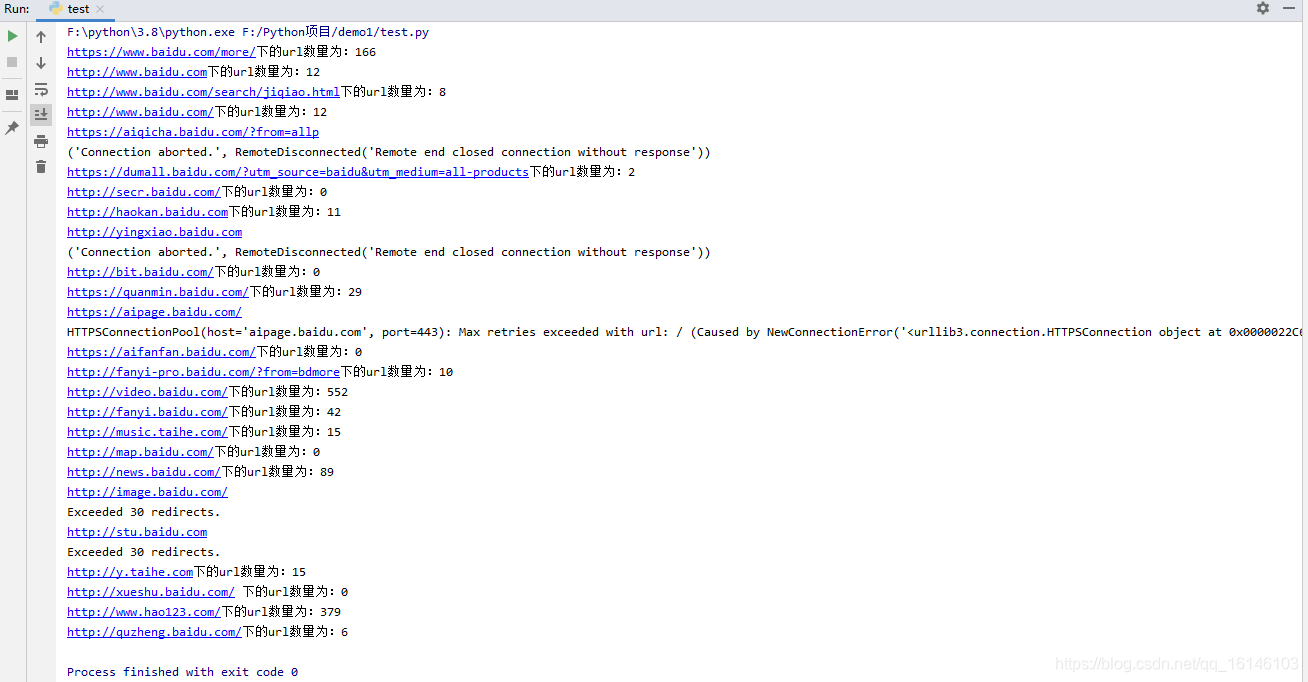This screenshot has height=682, width=1308.
Task: Open link https://aifanfan.baidu.com/
Action: [x=161, y=352]
